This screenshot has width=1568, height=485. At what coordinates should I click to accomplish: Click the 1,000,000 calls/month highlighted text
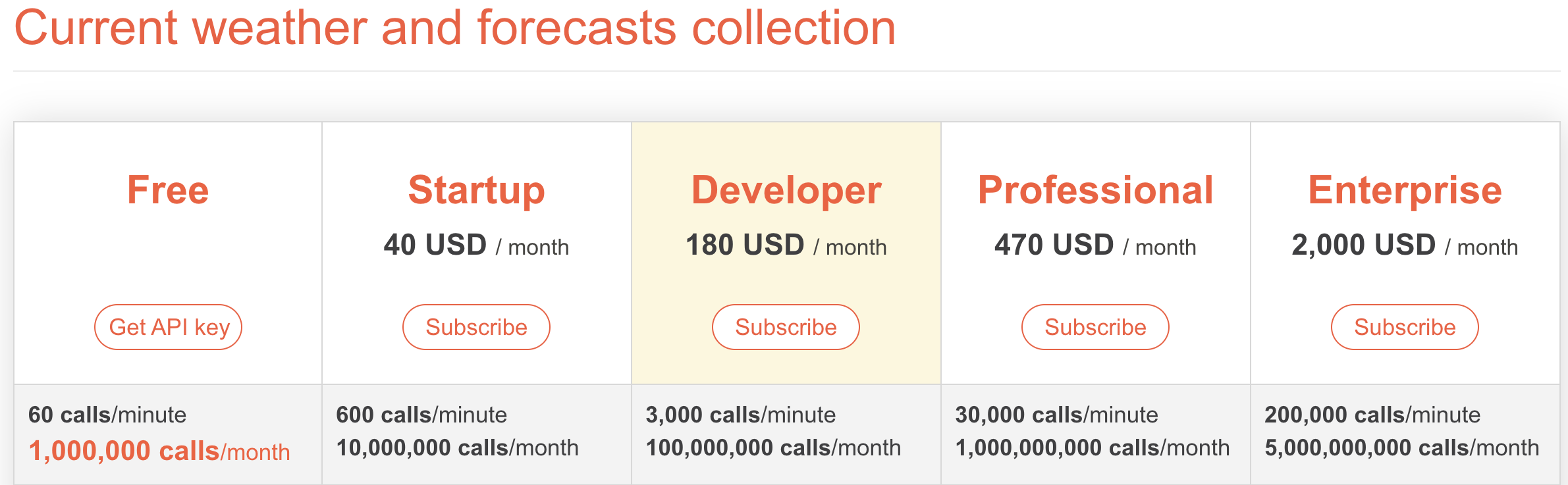point(159,451)
